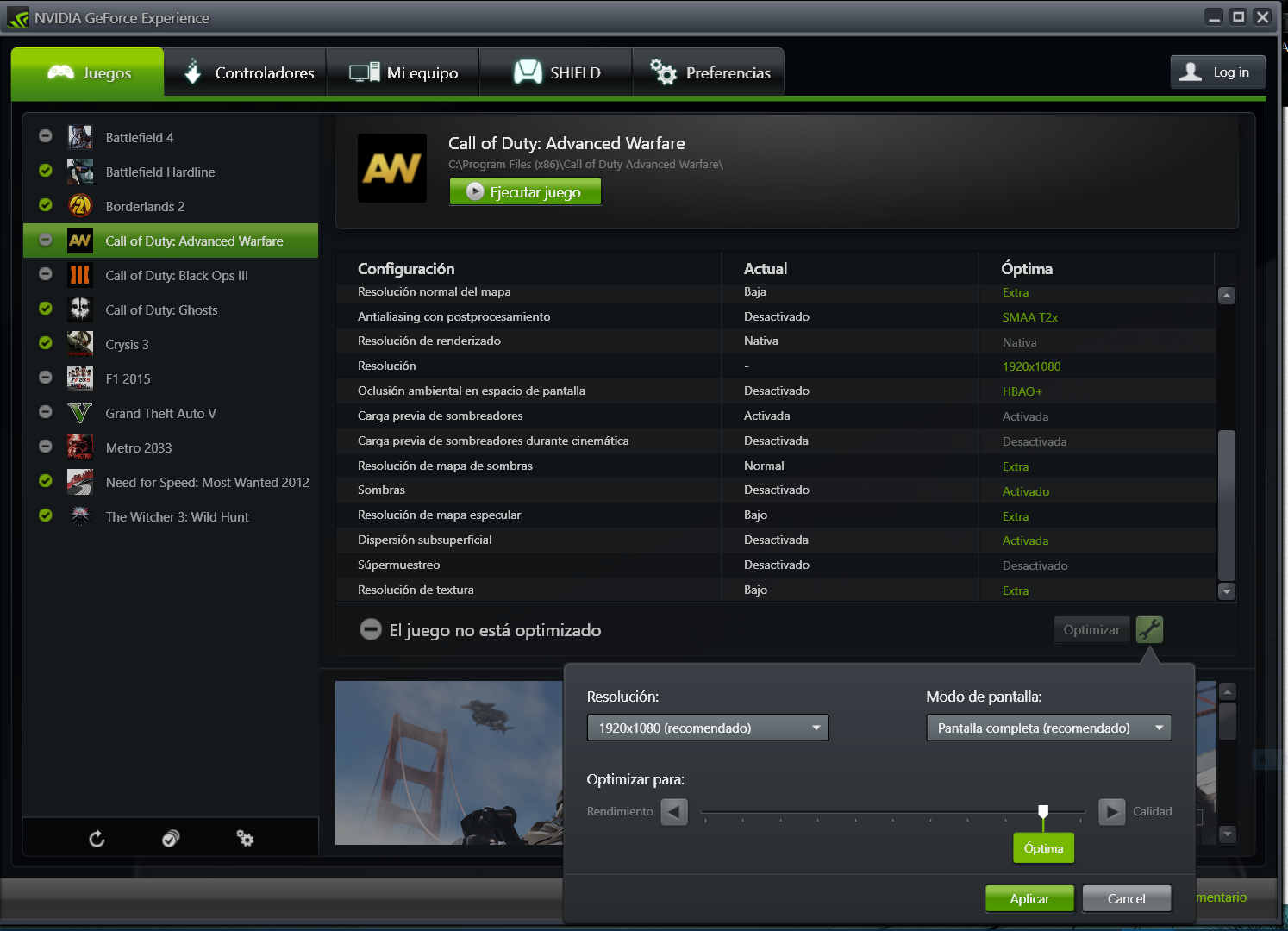
Task: Launch game with Ejecutar juego button
Action: coord(525,192)
